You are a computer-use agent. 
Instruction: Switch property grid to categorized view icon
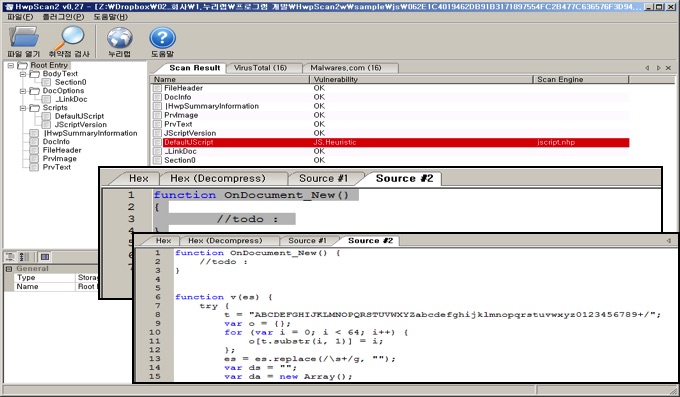(x=10, y=257)
